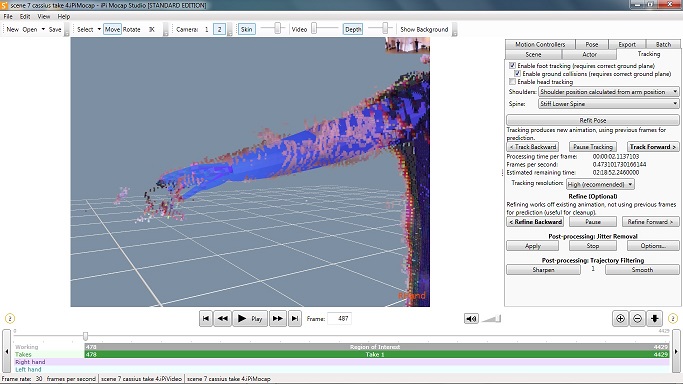Jump to the last frame

click(x=295, y=319)
